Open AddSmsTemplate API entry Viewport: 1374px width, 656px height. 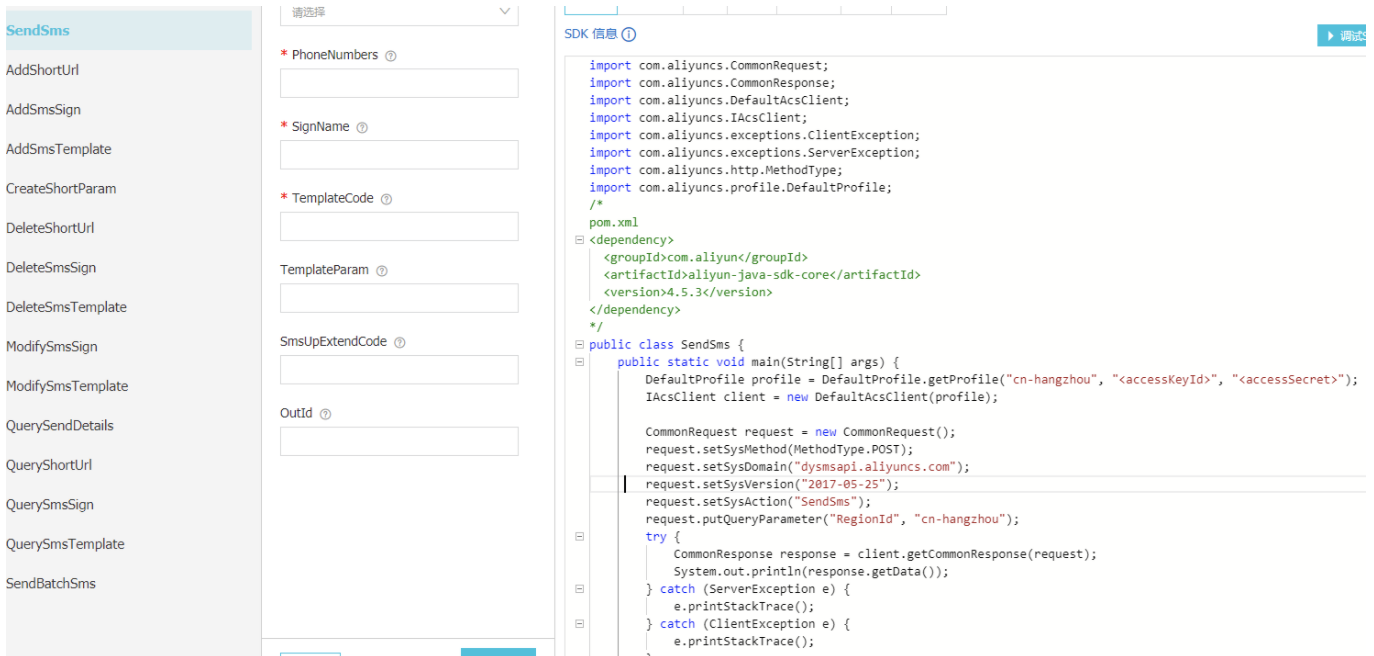59,149
